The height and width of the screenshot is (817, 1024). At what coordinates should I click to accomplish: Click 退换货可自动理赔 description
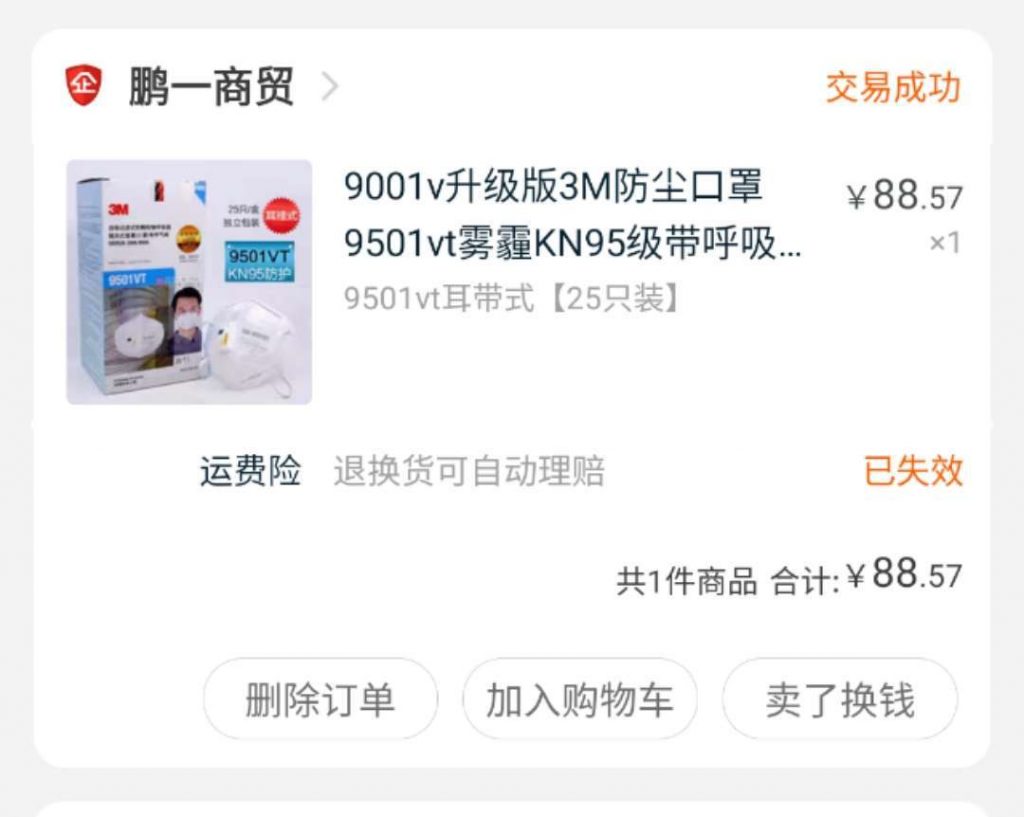(x=469, y=471)
